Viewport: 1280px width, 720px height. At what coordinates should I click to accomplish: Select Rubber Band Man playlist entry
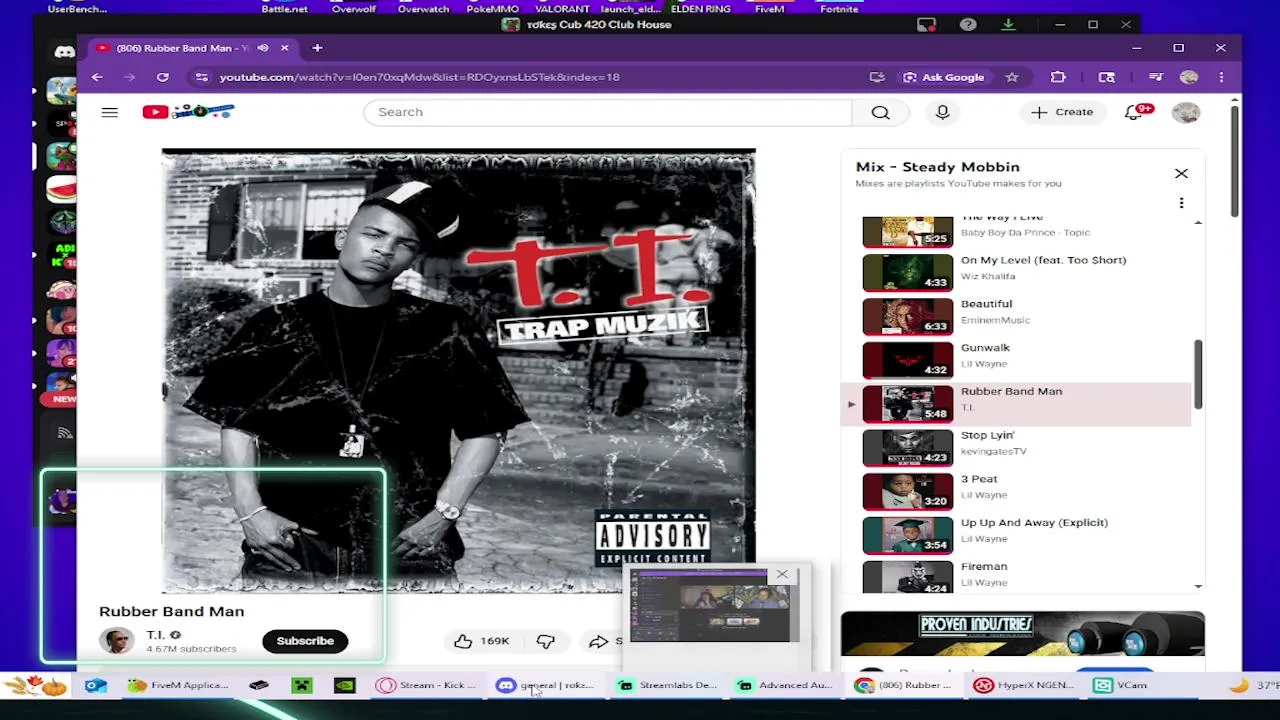coord(1018,404)
